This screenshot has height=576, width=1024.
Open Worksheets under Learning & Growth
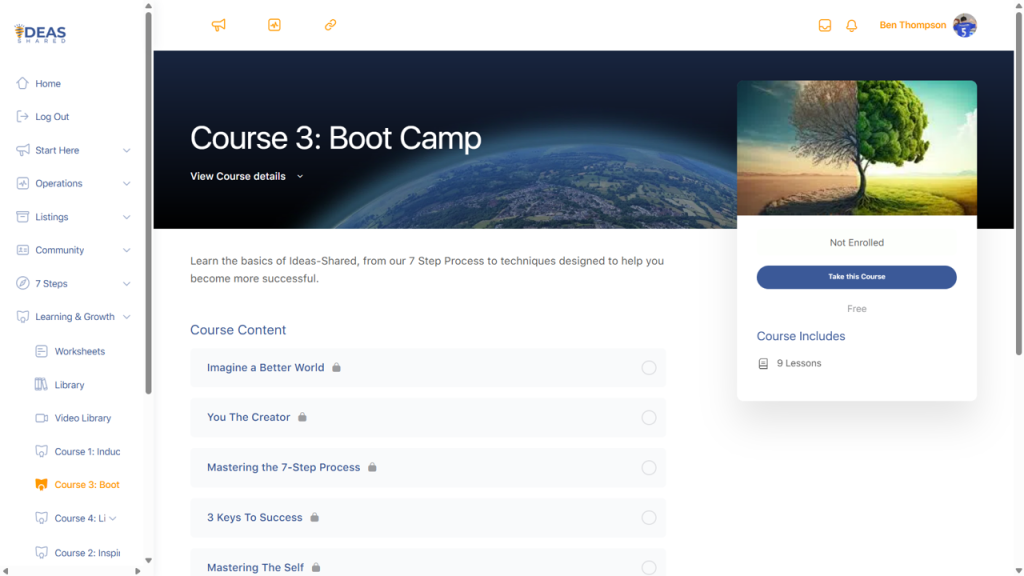tap(80, 351)
